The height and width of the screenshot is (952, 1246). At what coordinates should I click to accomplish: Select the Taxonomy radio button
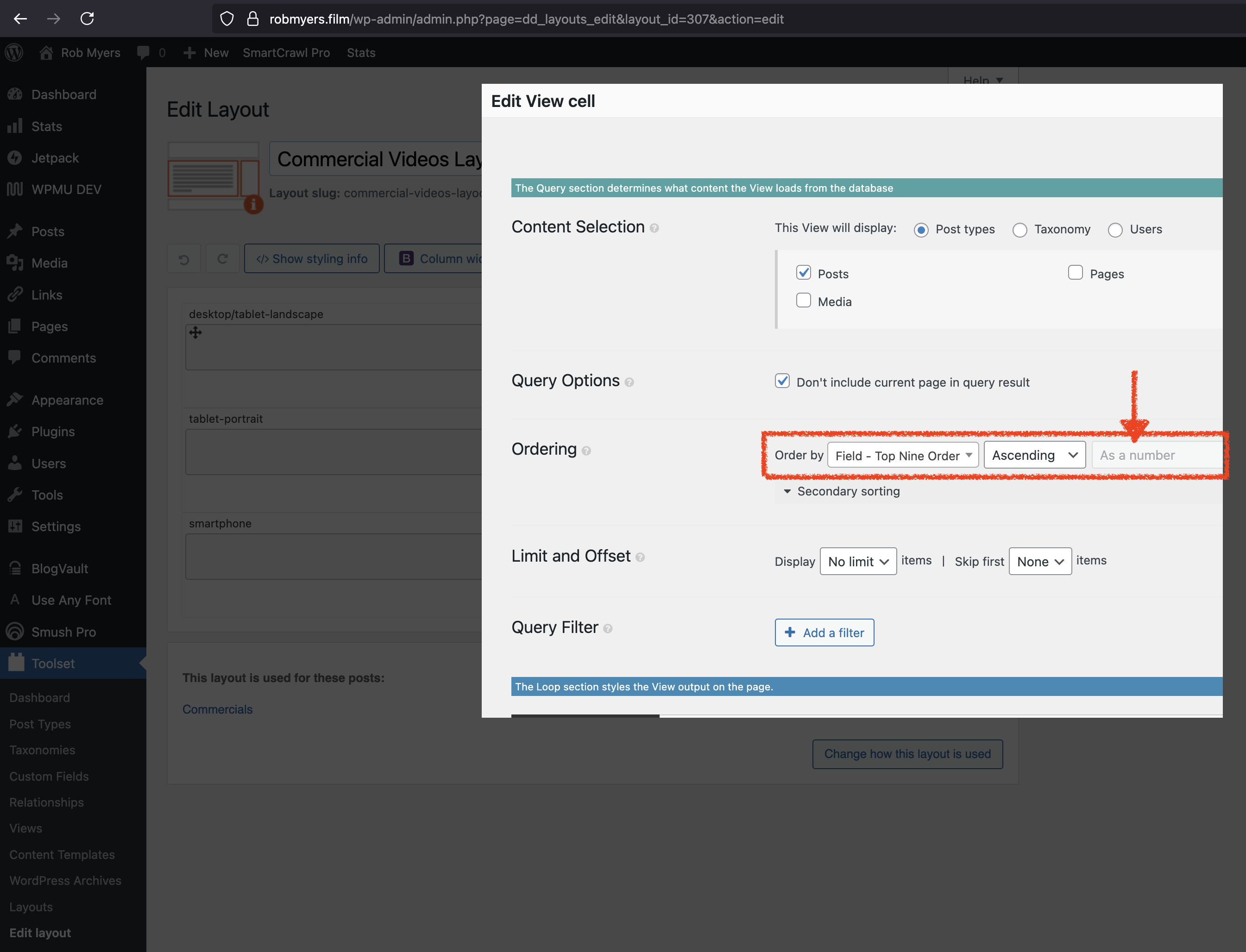1019,230
